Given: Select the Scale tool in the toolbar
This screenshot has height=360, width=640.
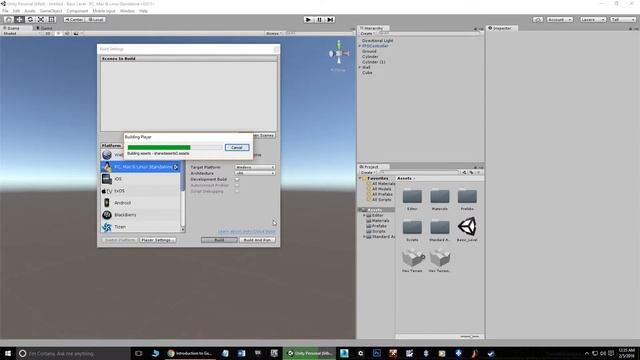Looking at the screenshot, I should click(x=41, y=20).
